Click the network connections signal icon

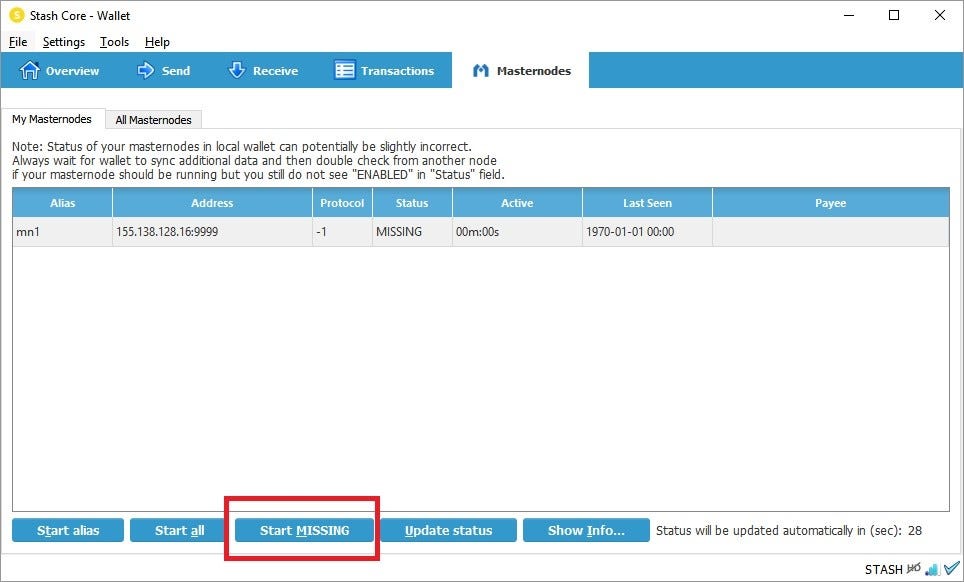[x=932, y=569]
